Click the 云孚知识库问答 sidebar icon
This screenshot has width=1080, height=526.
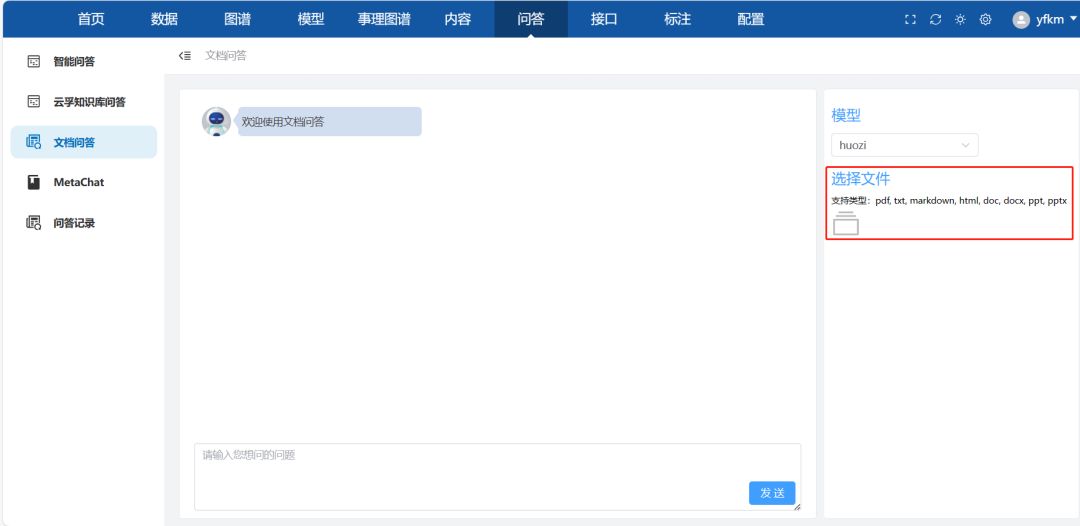33,102
